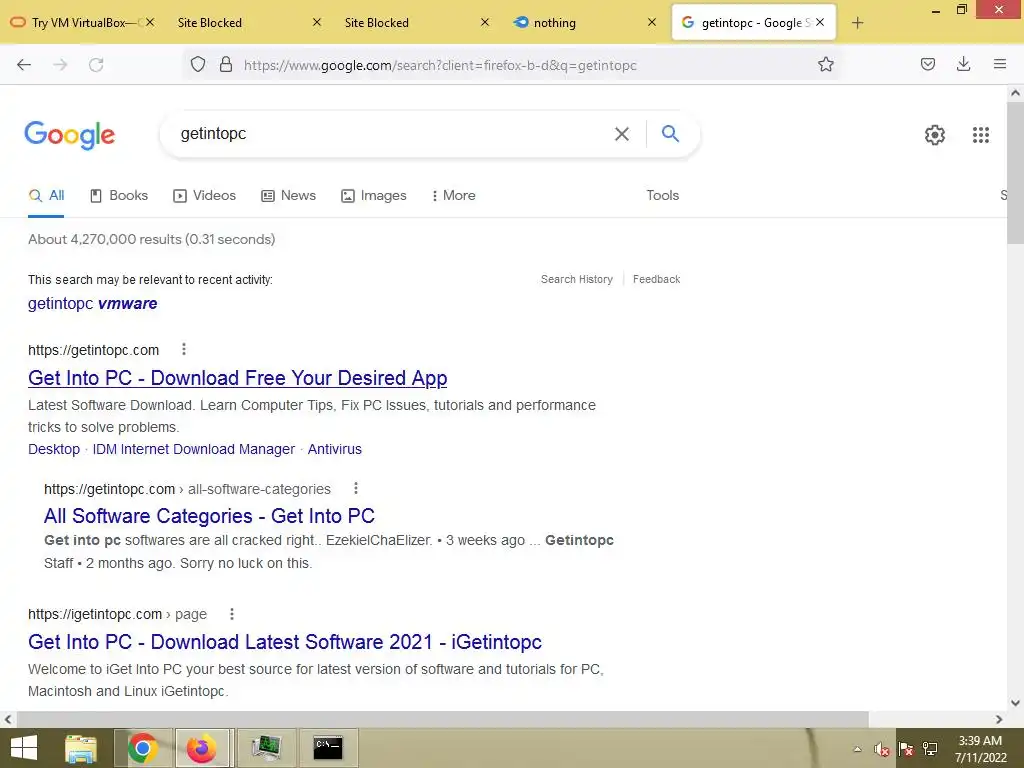Open the tracking protection shield icon
The width and height of the screenshot is (1024, 768).
[198, 64]
